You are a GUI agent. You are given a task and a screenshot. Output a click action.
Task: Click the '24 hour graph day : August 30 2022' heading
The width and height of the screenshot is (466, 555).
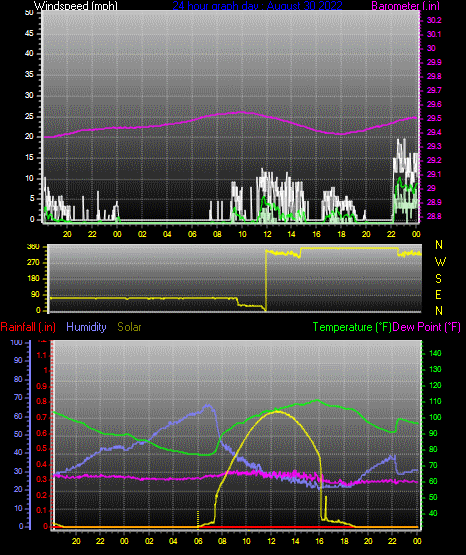[x=258, y=6]
